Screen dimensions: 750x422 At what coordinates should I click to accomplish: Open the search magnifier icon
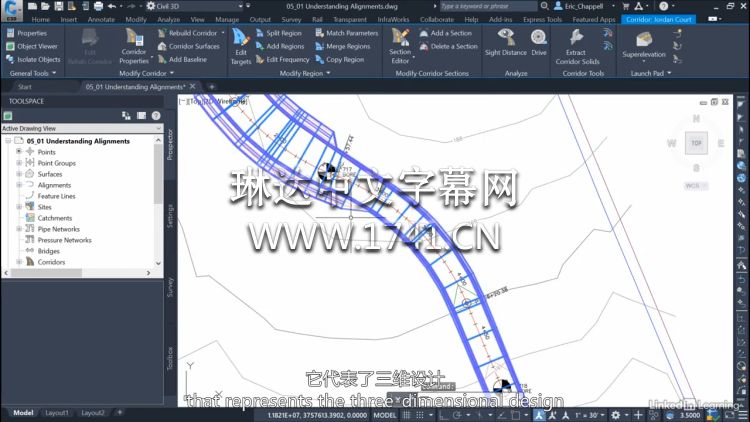click(x=544, y=6)
